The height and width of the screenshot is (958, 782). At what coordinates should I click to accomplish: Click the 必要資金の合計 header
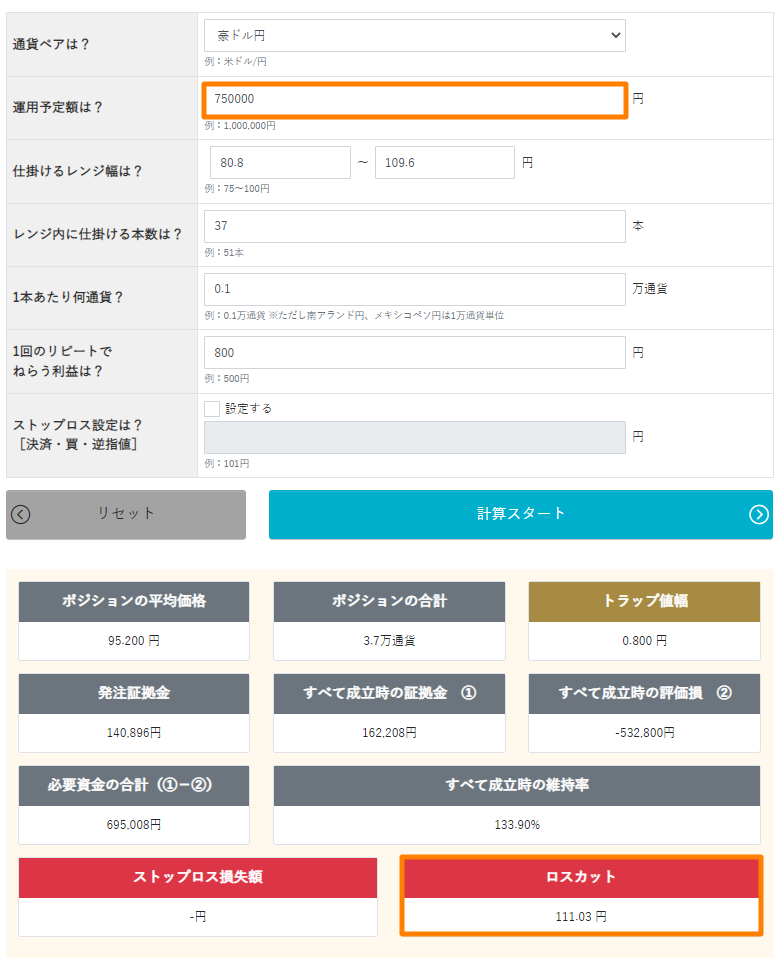pyautogui.click(x=134, y=785)
